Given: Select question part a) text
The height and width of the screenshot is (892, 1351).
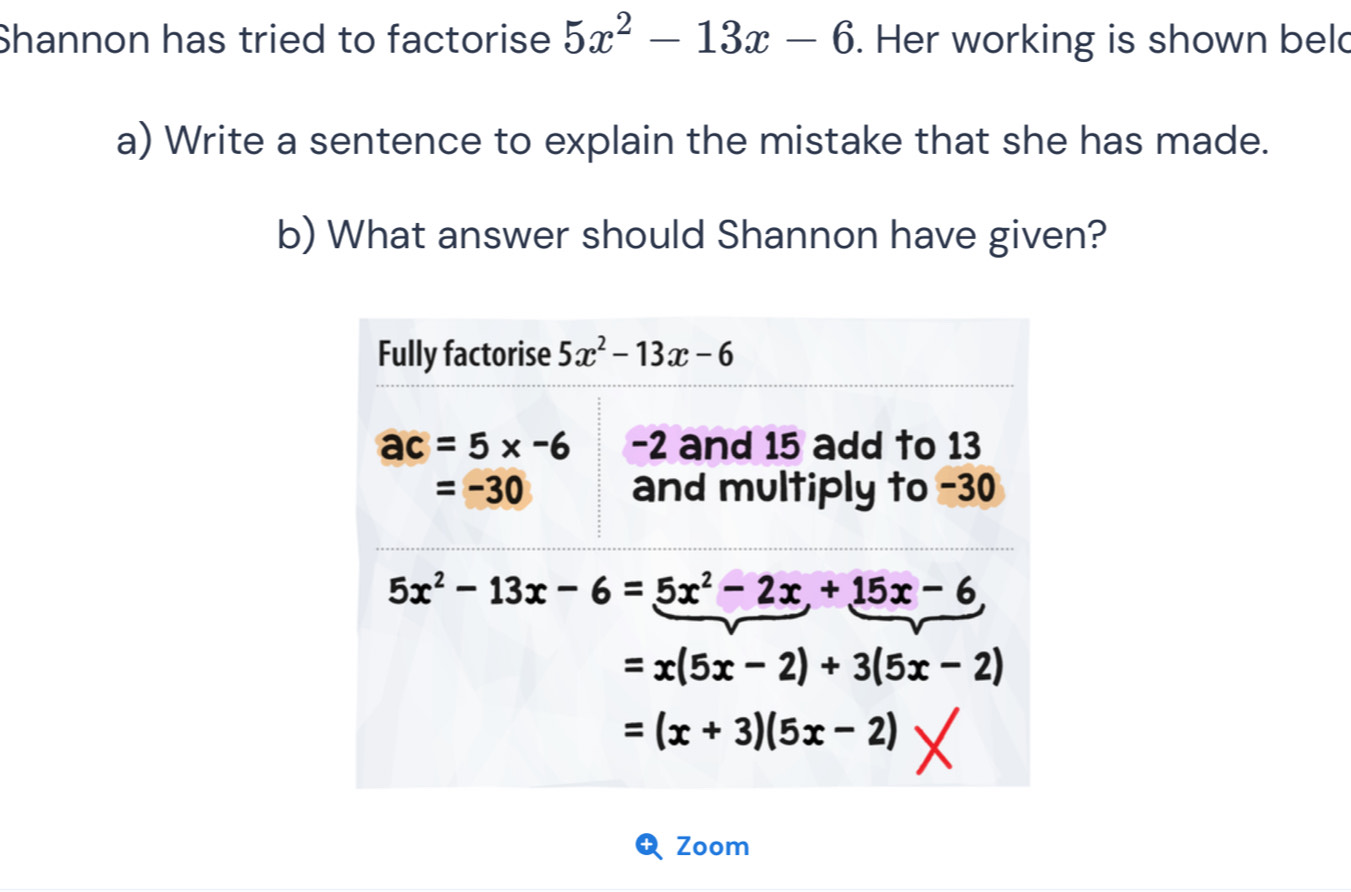Looking at the screenshot, I should click(x=693, y=140).
